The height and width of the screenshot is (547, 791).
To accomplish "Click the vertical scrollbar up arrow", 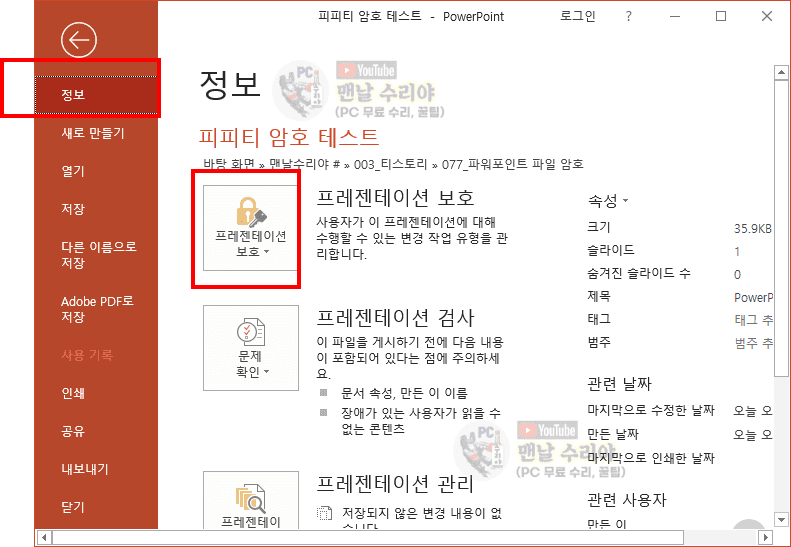I will tap(781, 73).
